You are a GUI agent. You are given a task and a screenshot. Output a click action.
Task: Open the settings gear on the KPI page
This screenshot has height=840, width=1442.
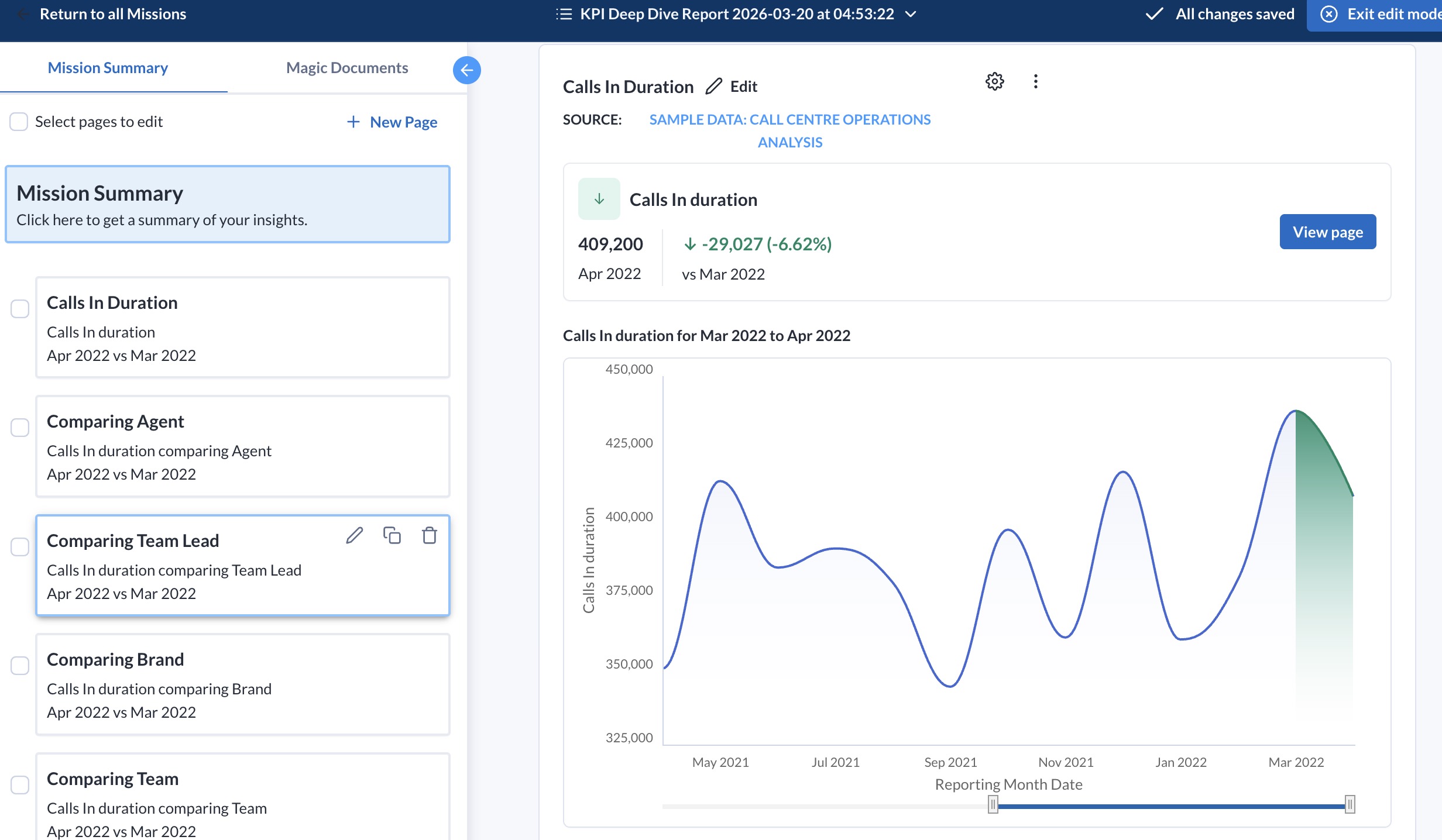pos(994,81)
